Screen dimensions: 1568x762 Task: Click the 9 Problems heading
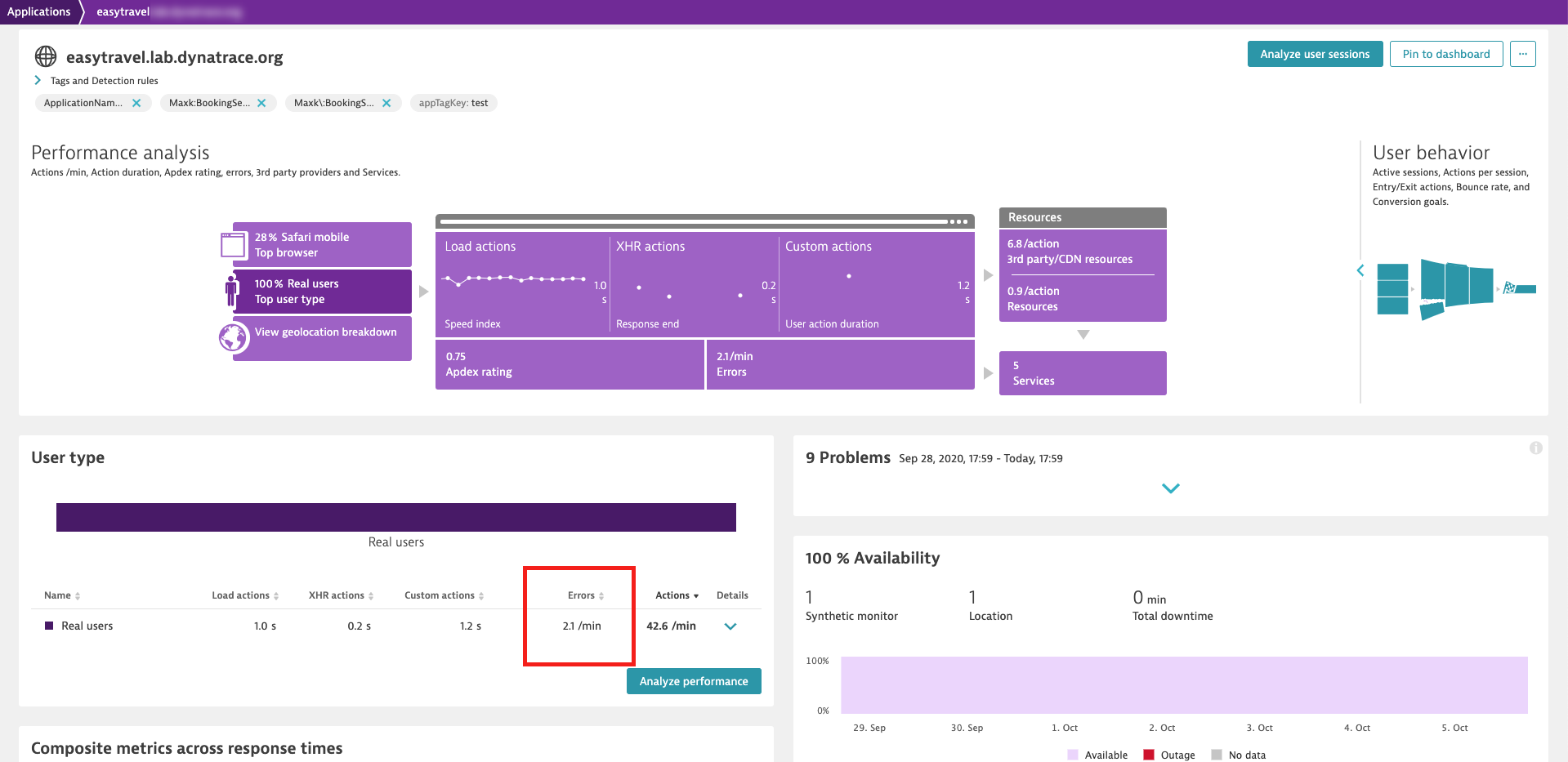click(x=848, y=457)
